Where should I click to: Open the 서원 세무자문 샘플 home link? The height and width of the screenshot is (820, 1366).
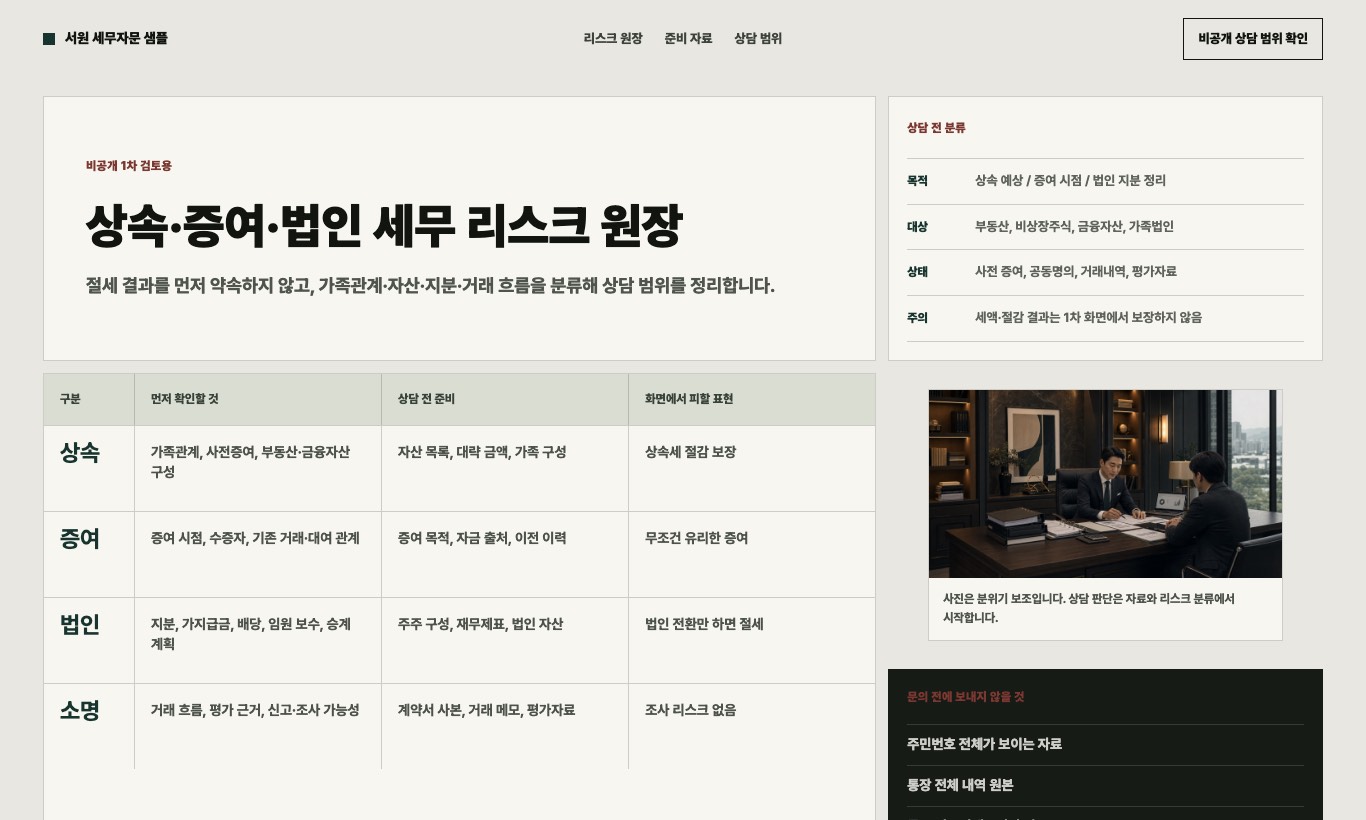click(105, 39)
